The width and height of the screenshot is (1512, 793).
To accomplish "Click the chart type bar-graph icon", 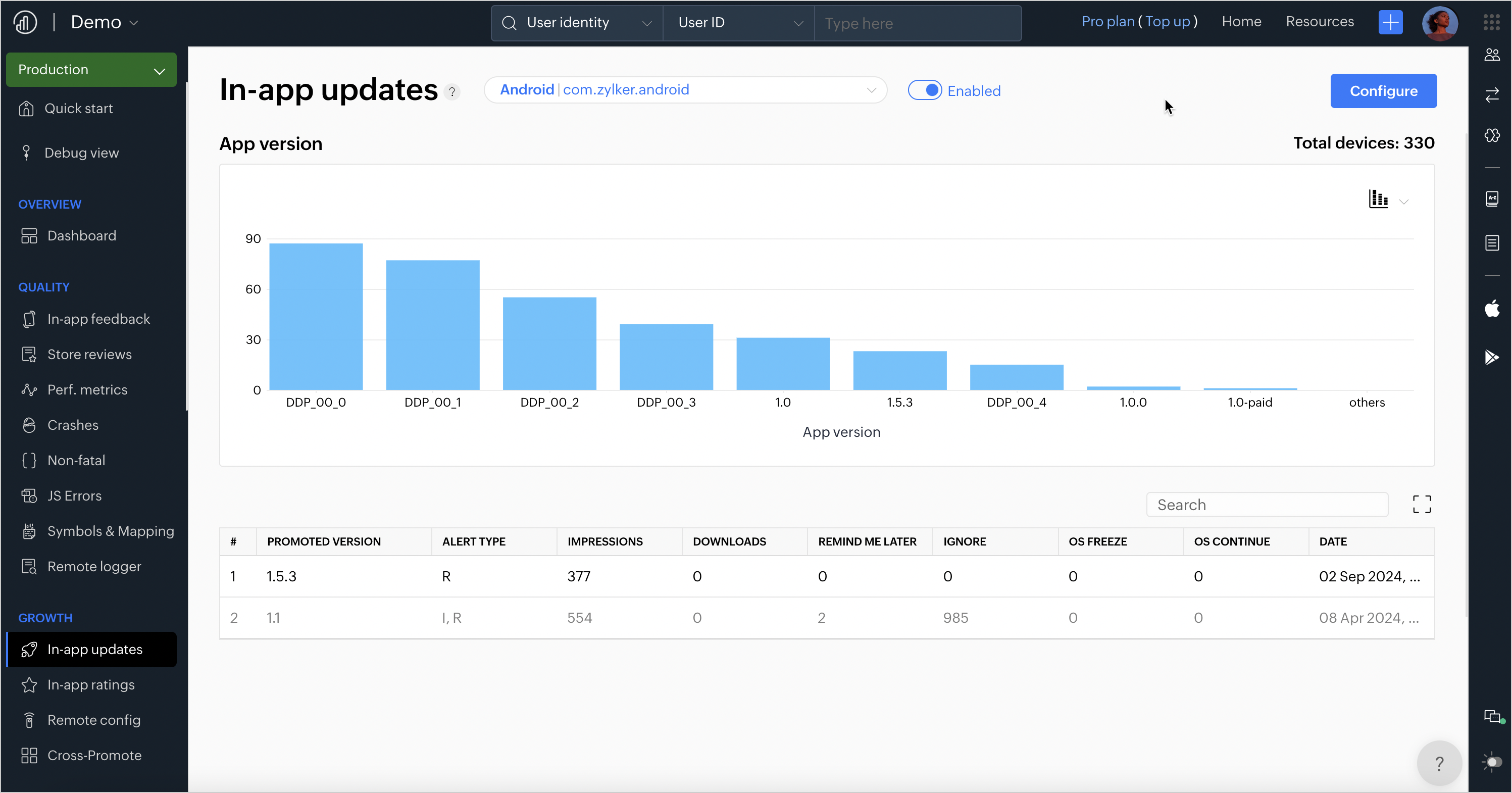I will click(x=1378, y=199).
